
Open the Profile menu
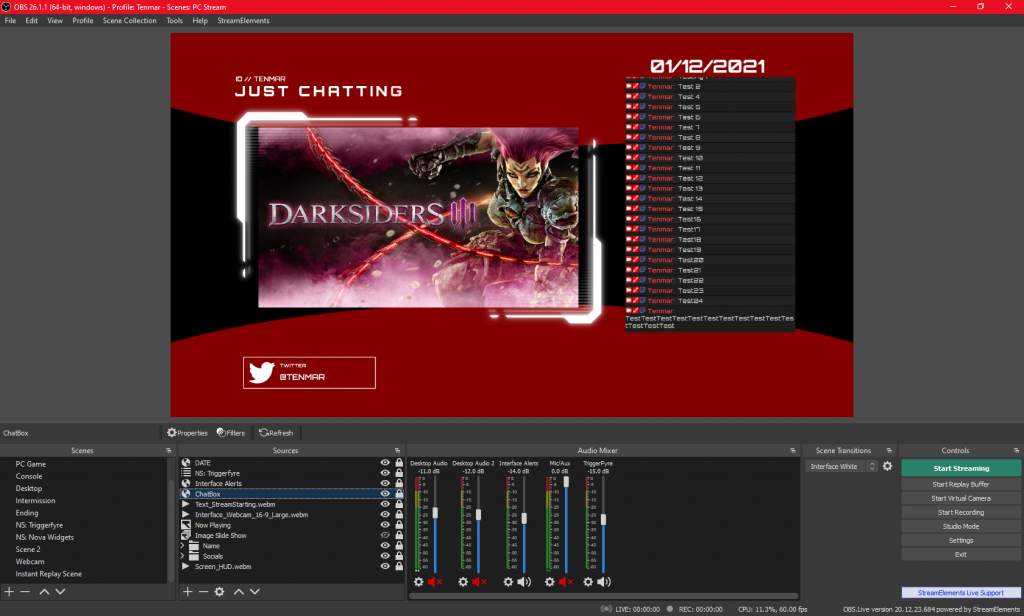pos(82,20)
